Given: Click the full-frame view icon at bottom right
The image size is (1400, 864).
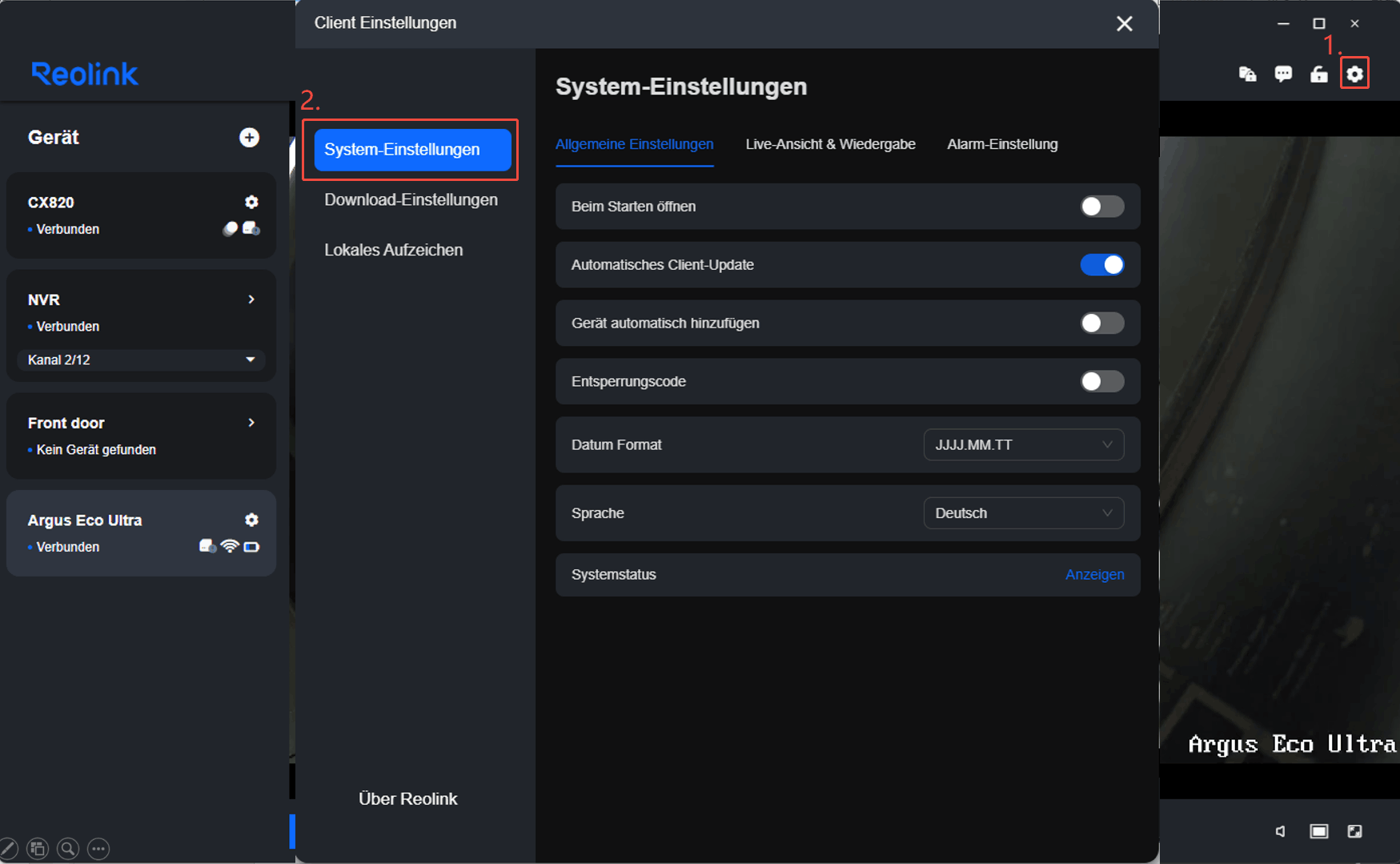Looking at the screenshot, I should click(1318, 831).
